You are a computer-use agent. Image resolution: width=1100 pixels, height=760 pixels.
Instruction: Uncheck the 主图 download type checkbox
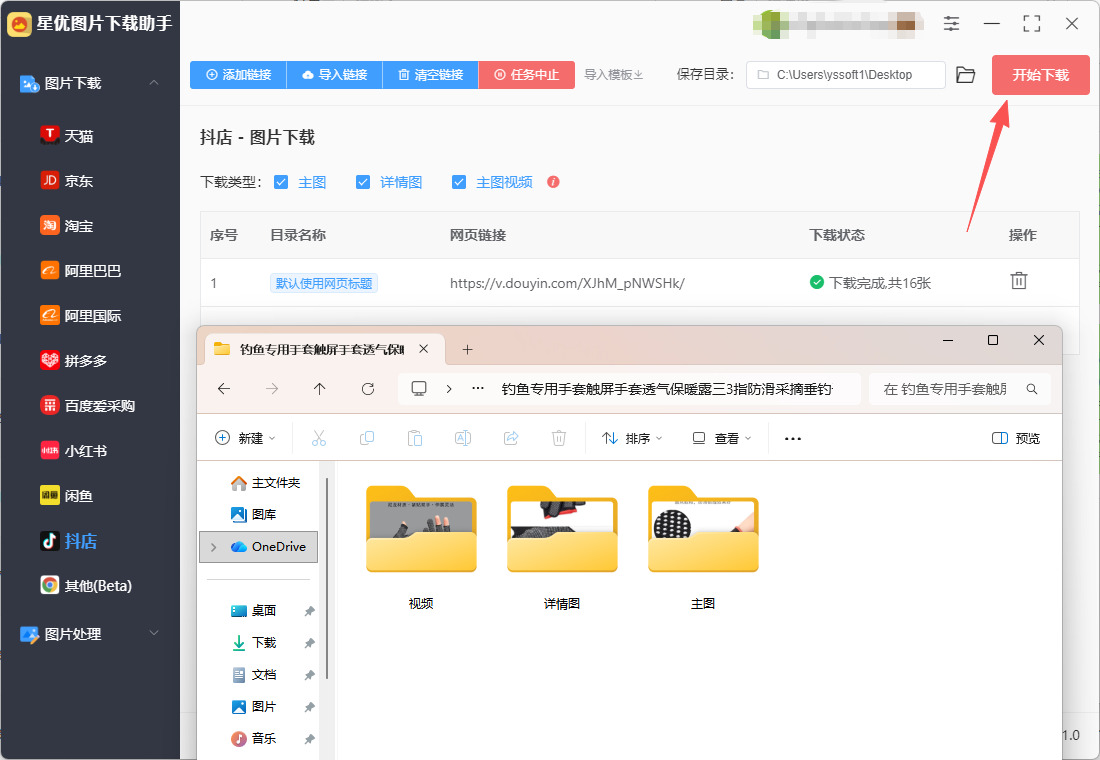point(281,182)
